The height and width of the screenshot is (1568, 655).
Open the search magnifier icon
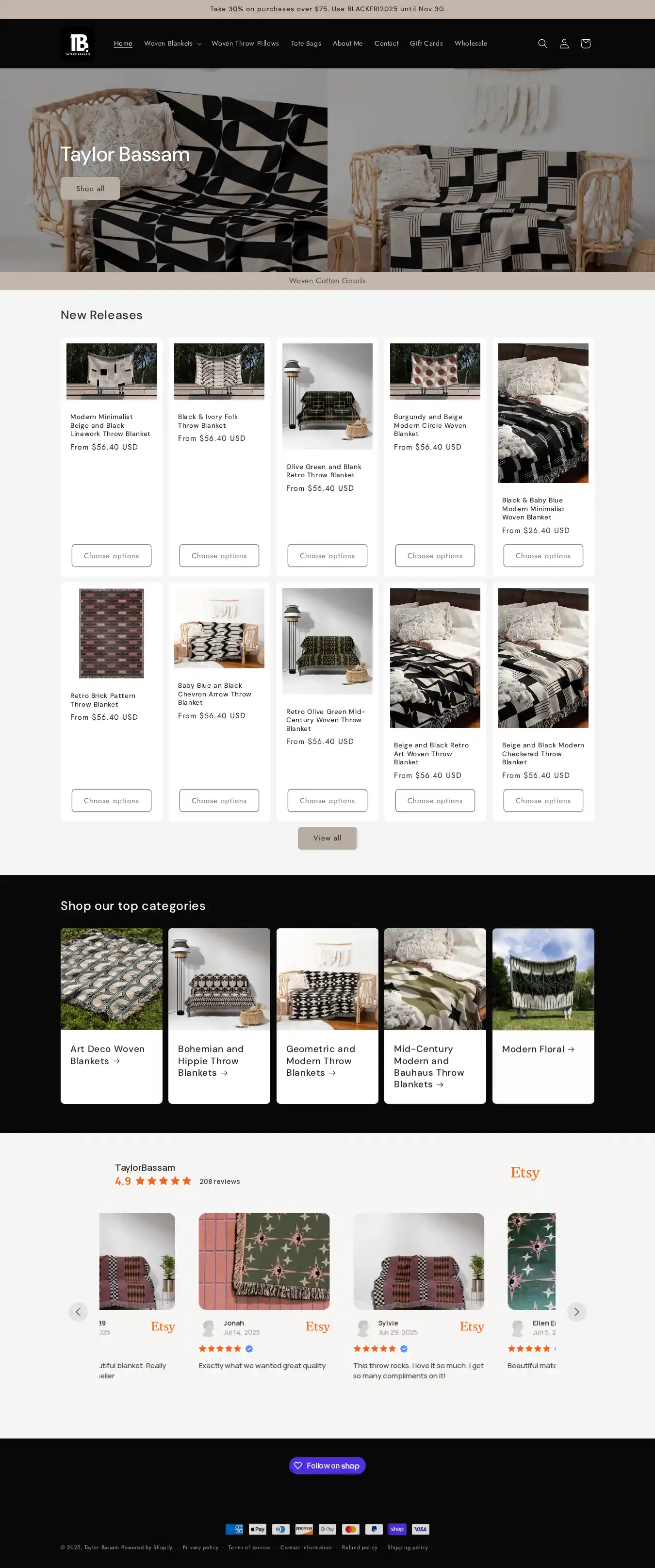pyautogui.click(x=542, y=43)
